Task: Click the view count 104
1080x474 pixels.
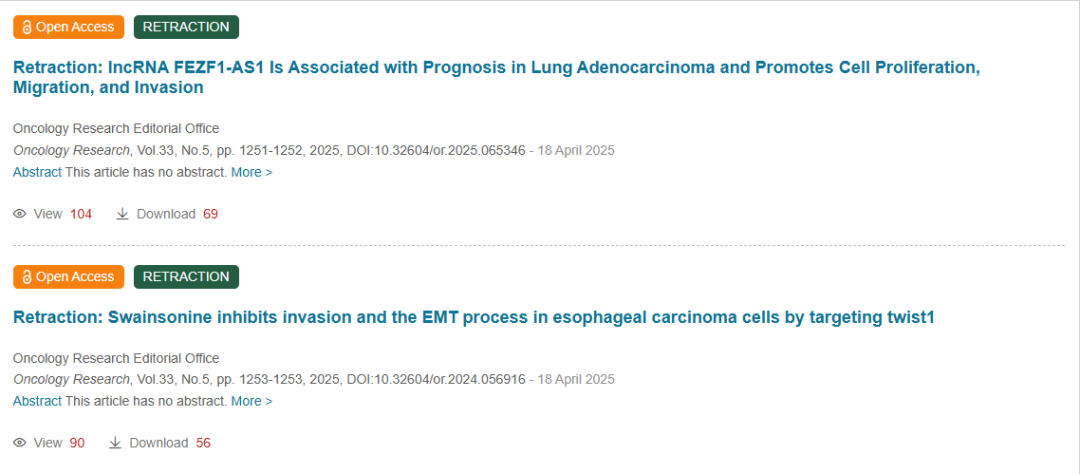Action: 81,214
